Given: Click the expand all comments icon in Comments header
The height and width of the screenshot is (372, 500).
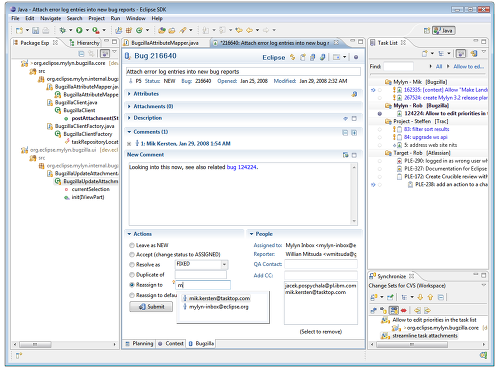Looking at the screenshot, I should point(354,133).
